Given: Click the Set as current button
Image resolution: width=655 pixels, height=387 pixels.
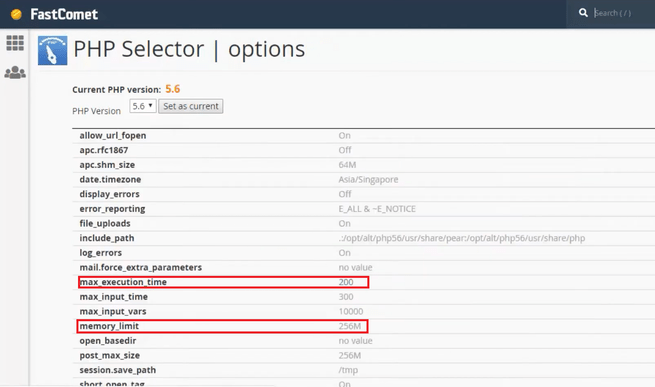Looking at the screenshot, I should 190,106.
